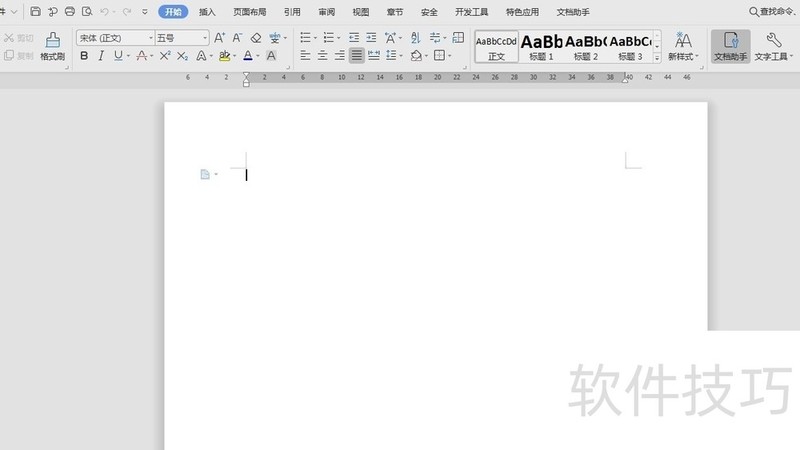Toggle Italic formatting

click(101, 56)
